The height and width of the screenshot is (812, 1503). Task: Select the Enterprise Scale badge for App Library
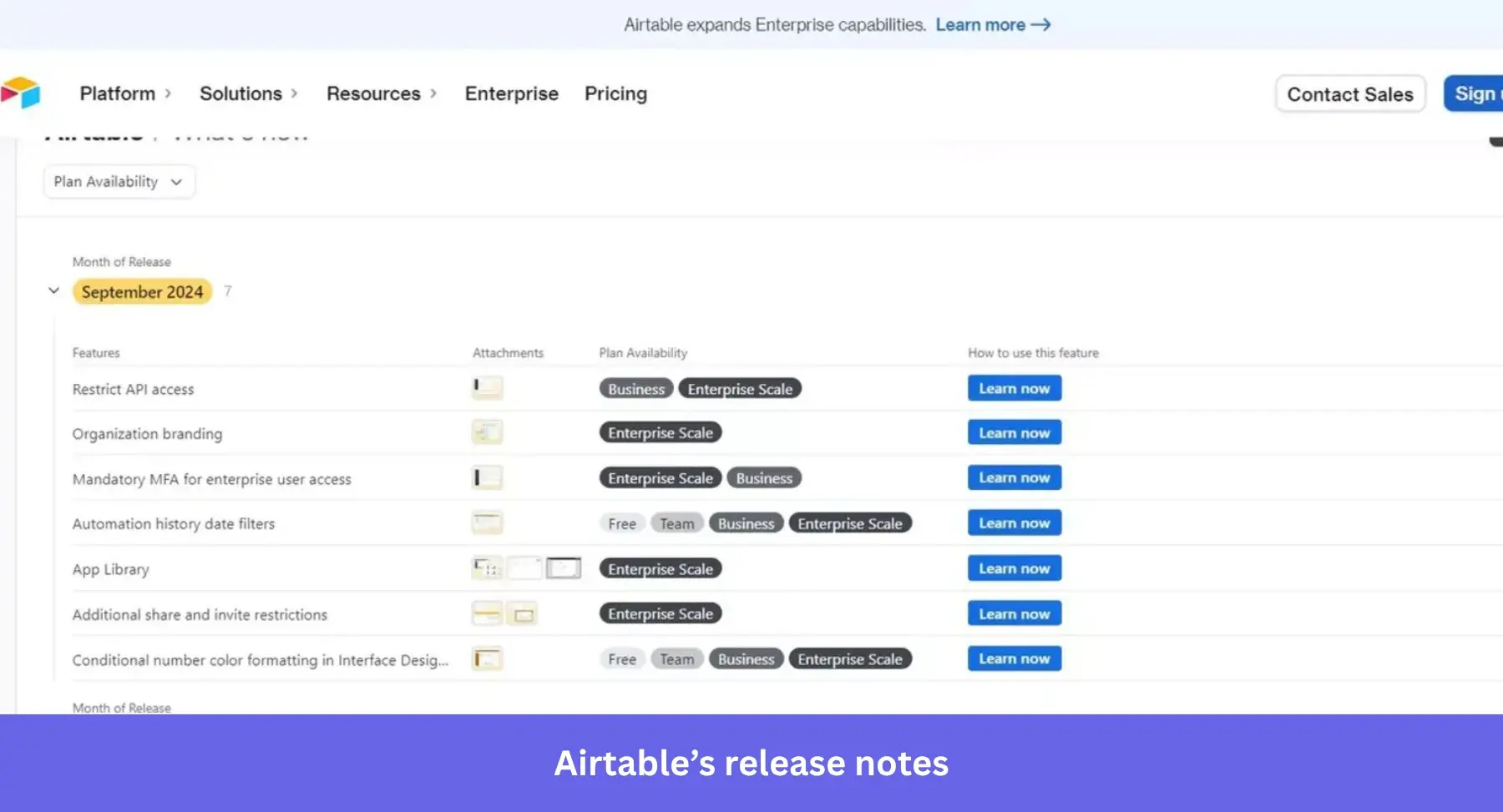(x=660, y=568)
